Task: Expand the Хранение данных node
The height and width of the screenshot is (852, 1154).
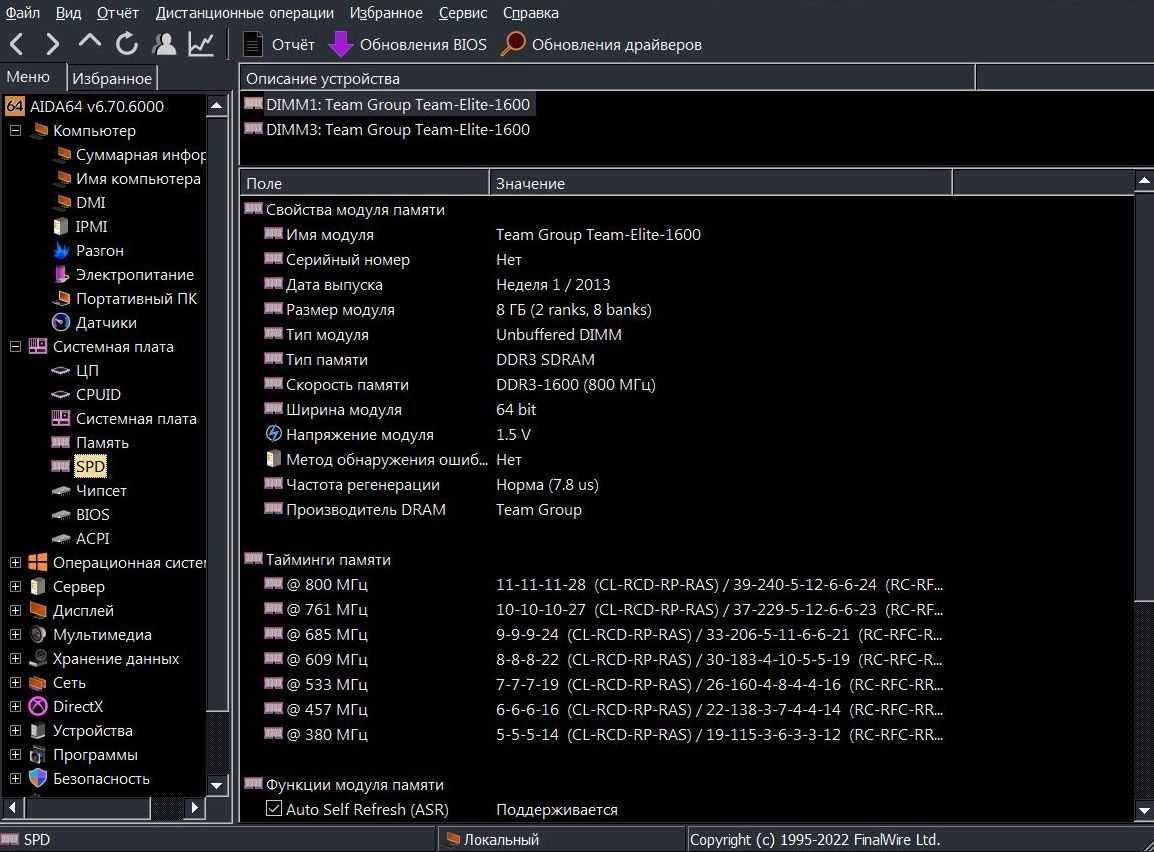Action: [x=15, y=658]
